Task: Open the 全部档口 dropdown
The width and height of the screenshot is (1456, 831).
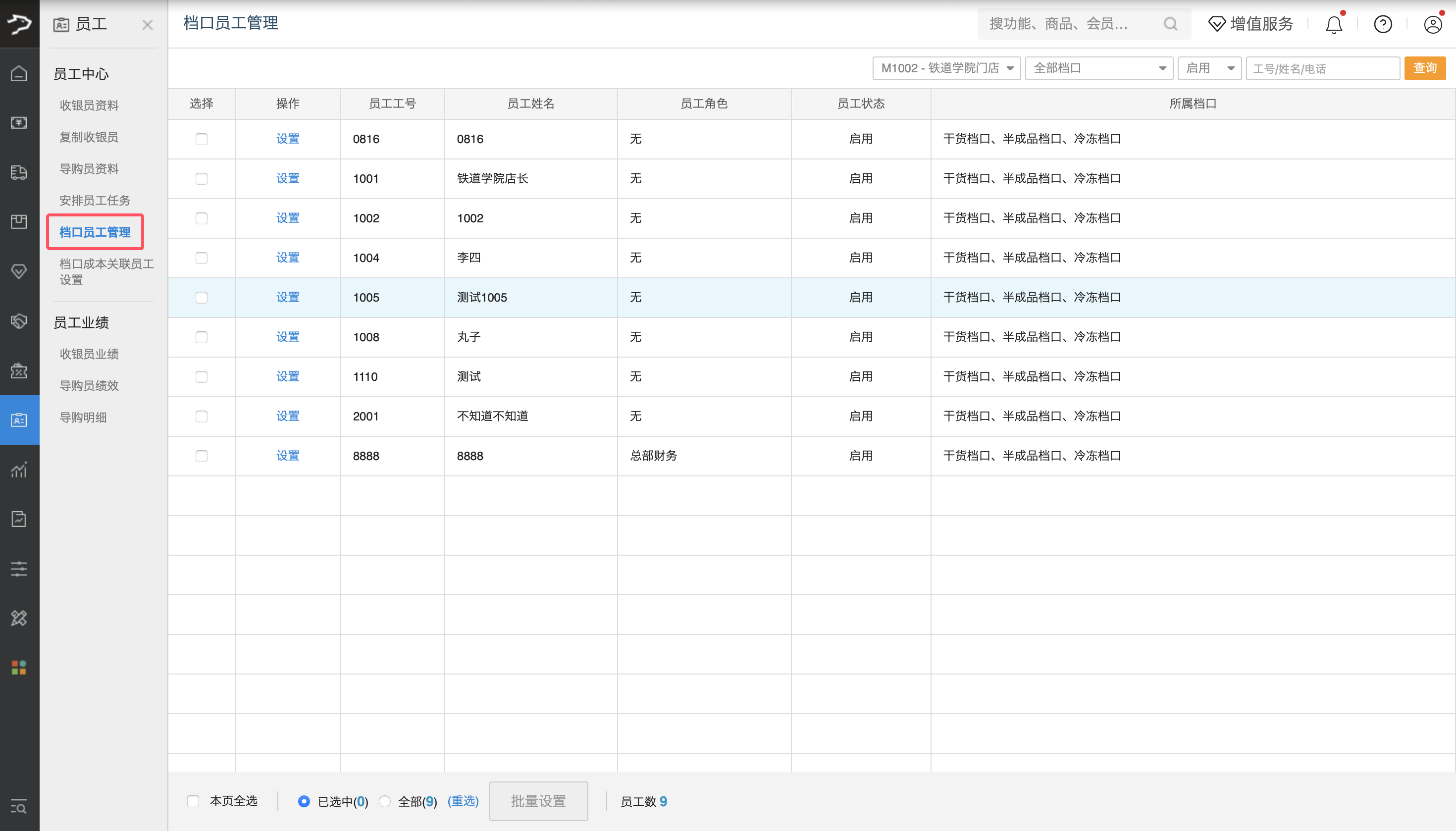Action: [1099, 68]
